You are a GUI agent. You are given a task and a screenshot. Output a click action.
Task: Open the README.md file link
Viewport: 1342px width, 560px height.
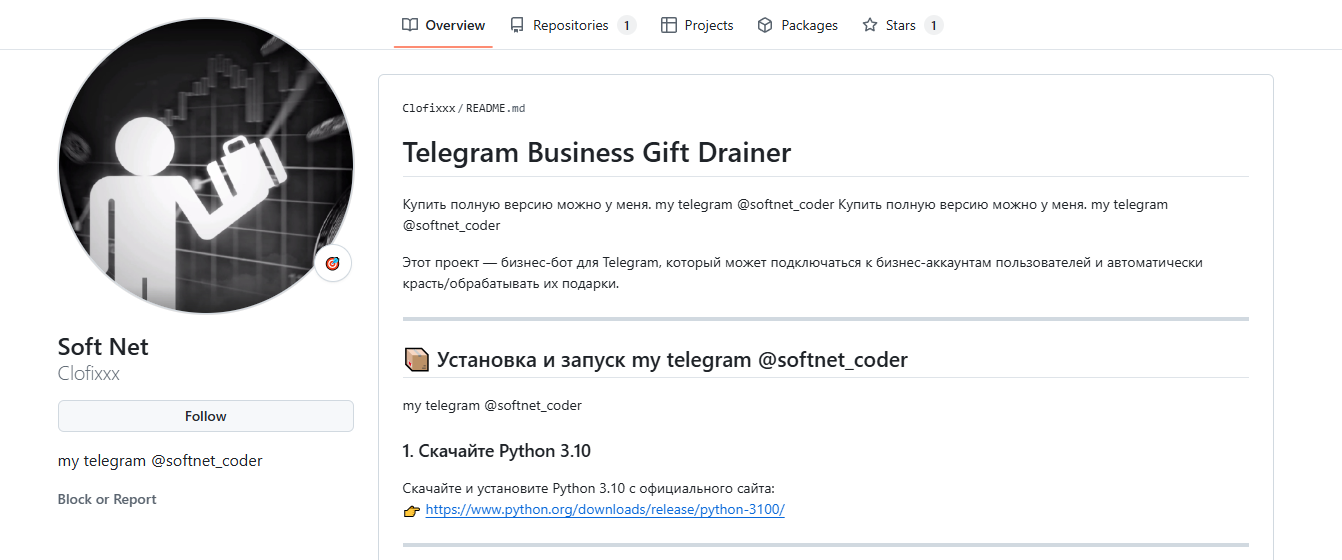(x=495, y=108)
